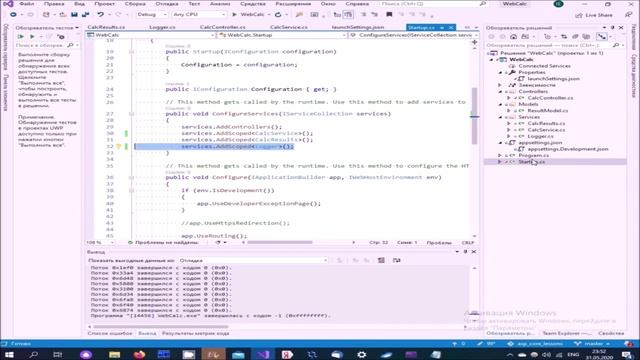Viewport: 640px width, 360px height.
Task: Expand the Зависимости node
Action: tap(501, 85)
